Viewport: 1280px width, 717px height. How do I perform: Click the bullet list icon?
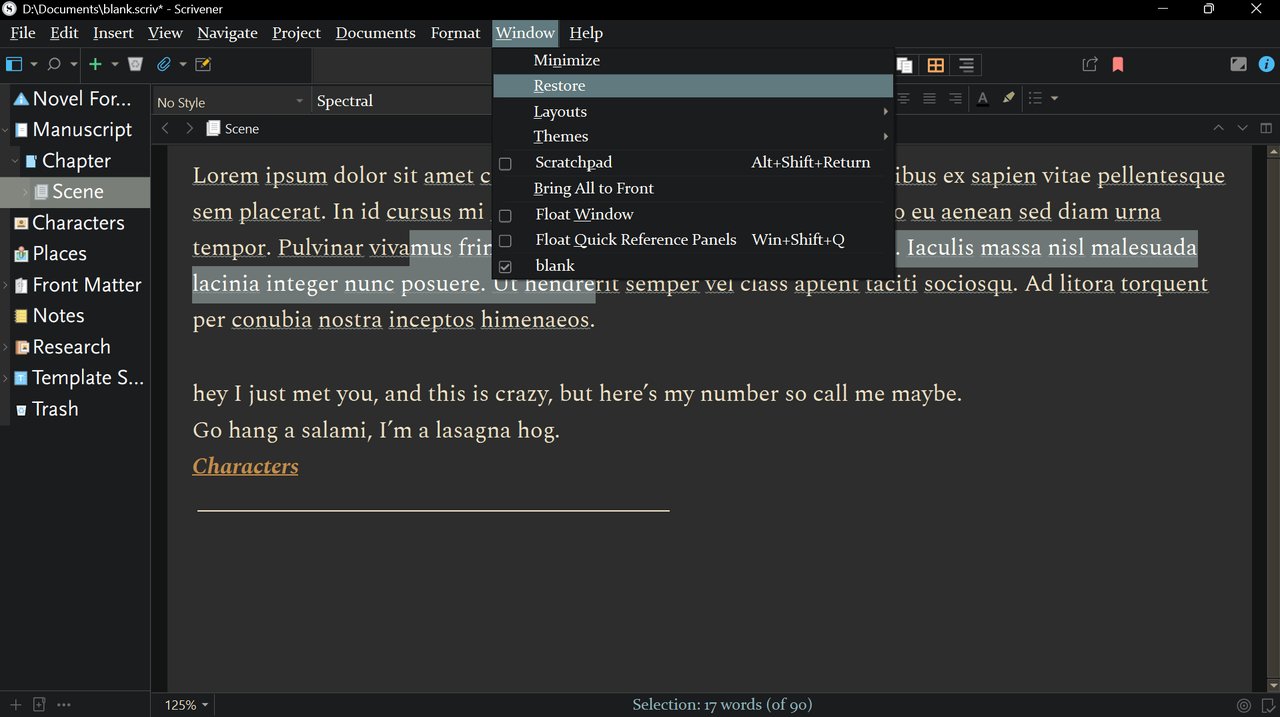pos(1036,98)
